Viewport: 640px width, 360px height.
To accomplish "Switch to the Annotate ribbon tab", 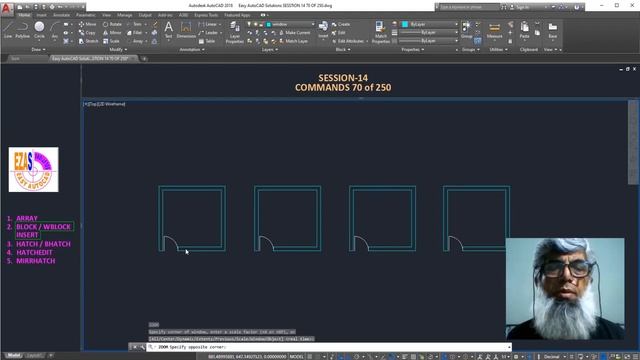I will point(61,15).
